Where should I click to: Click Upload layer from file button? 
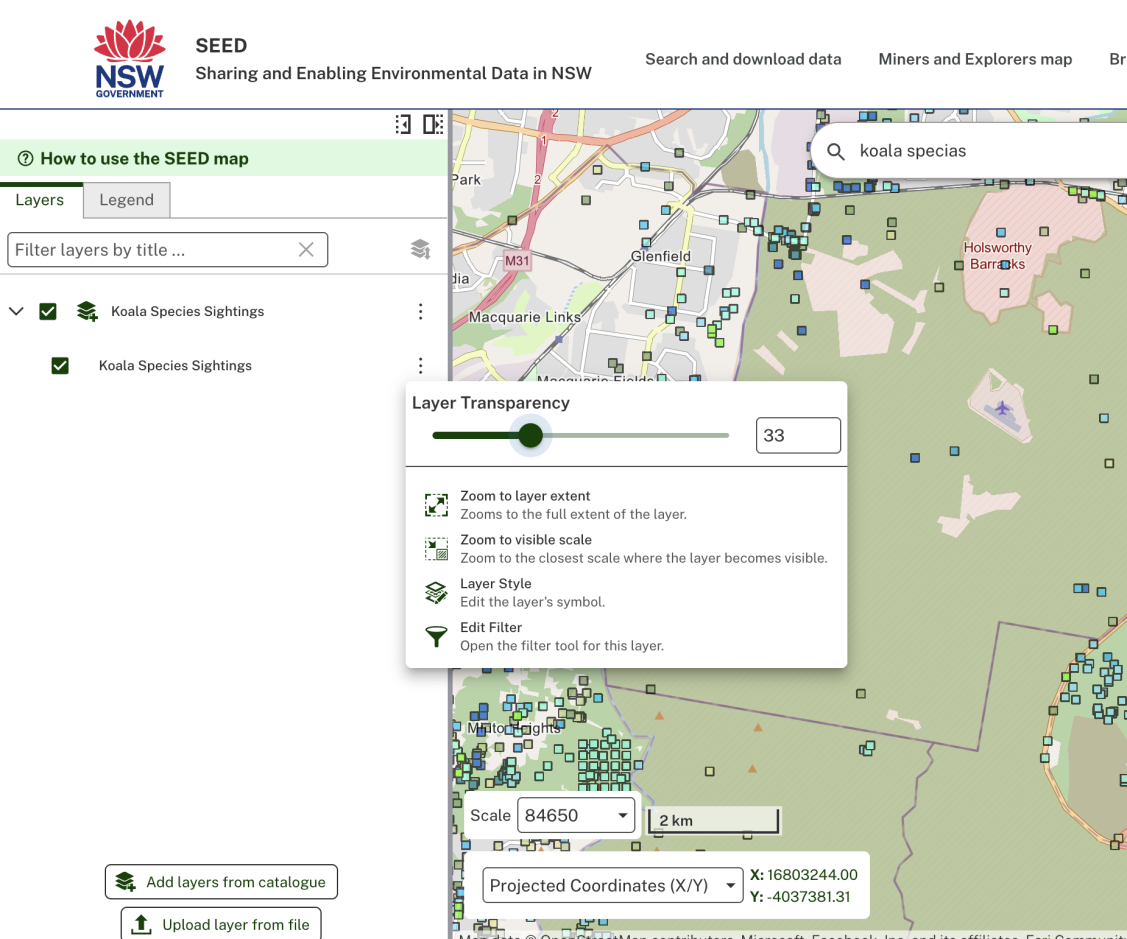point(221,924)
